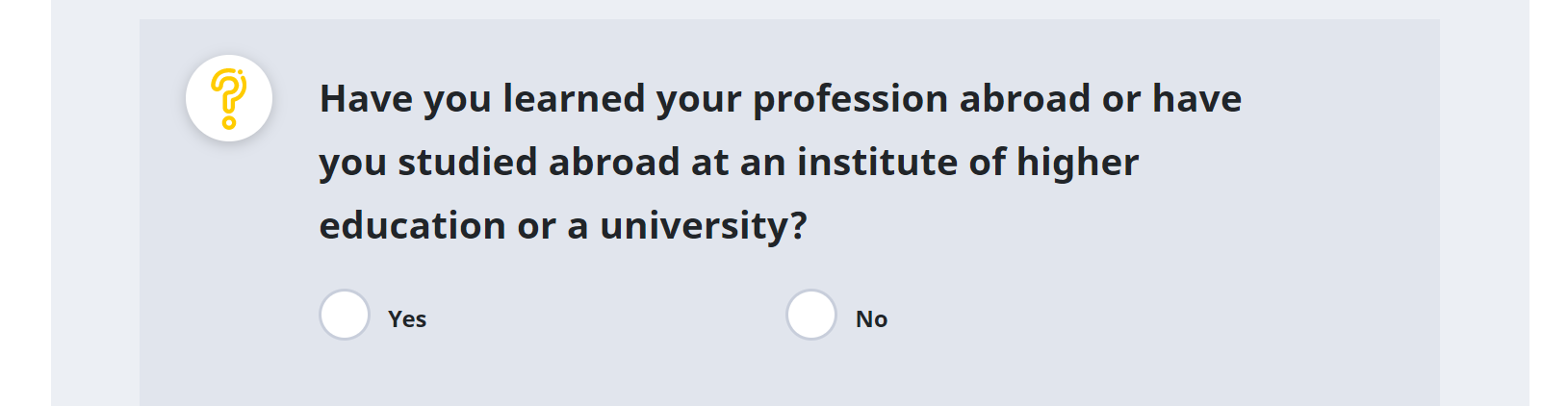
Task: Click the word "higher" in the question
Action: coord(1077,163)
